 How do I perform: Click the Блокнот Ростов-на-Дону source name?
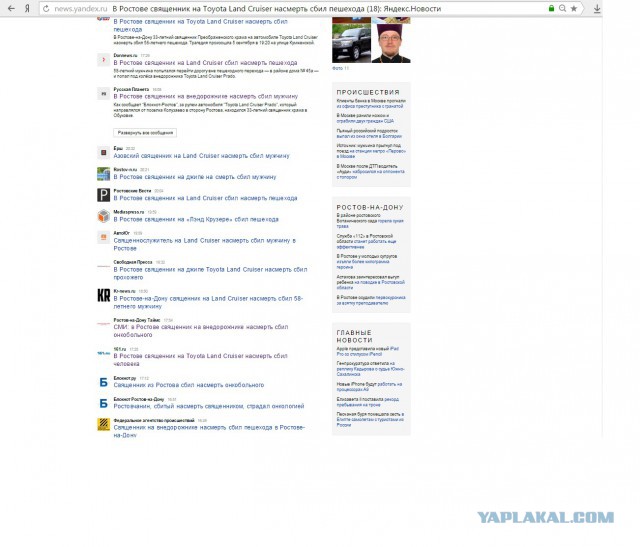pos(139,399)
